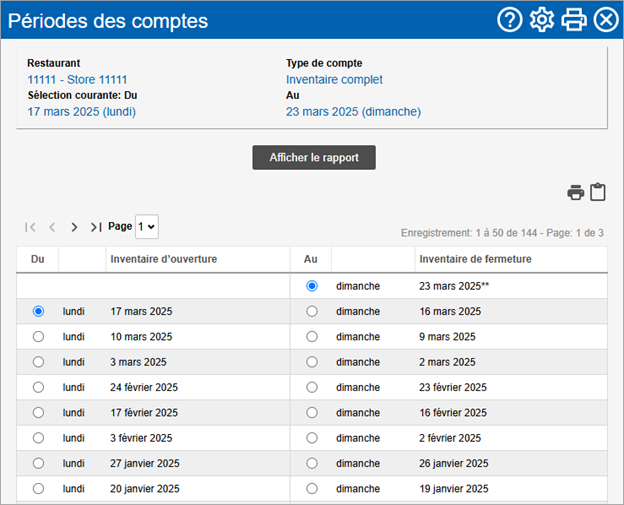Click the small printer icon above table
624x505 pixels.
(575, 192)
